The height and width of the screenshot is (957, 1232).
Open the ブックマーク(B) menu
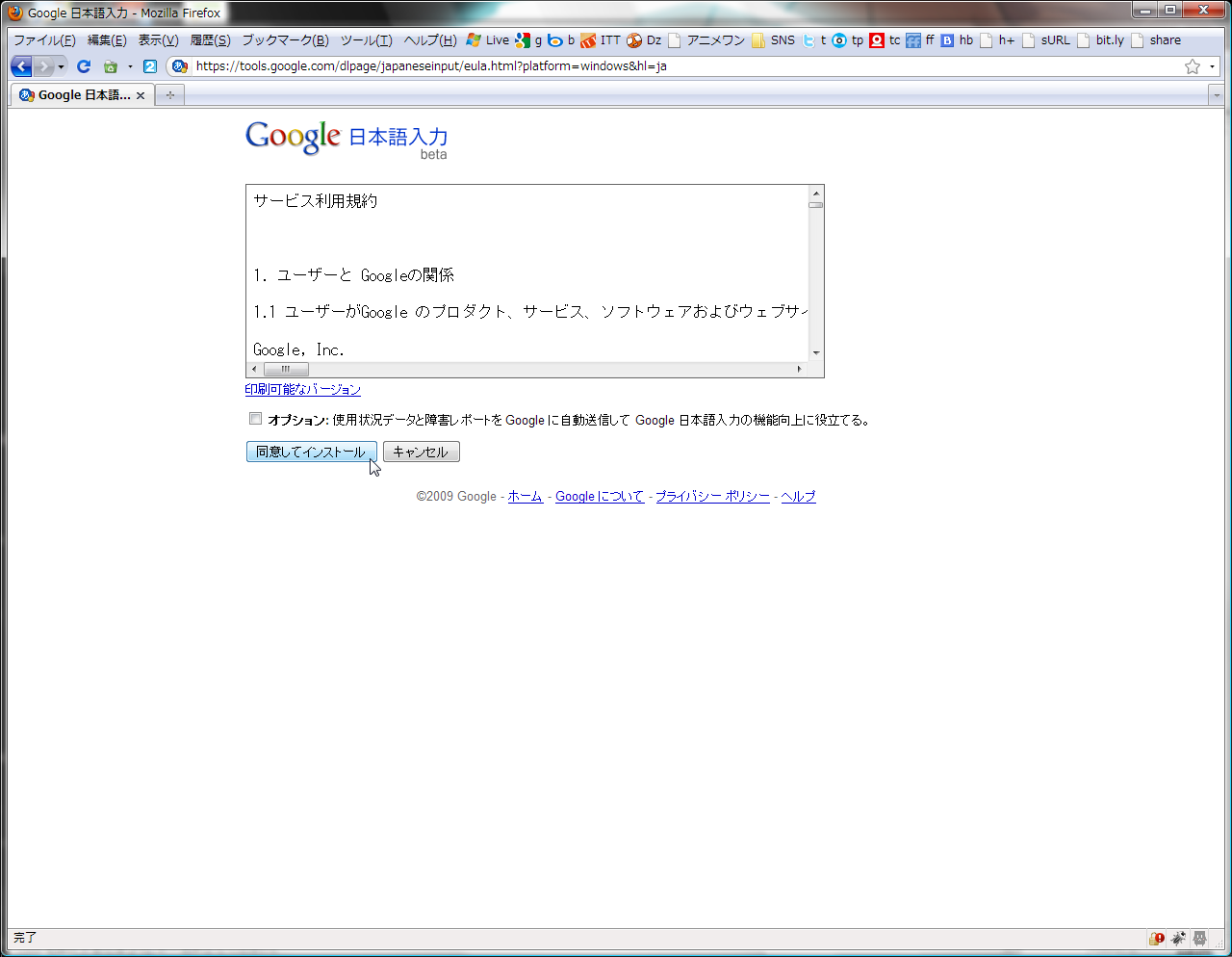[x=285, y=40]
